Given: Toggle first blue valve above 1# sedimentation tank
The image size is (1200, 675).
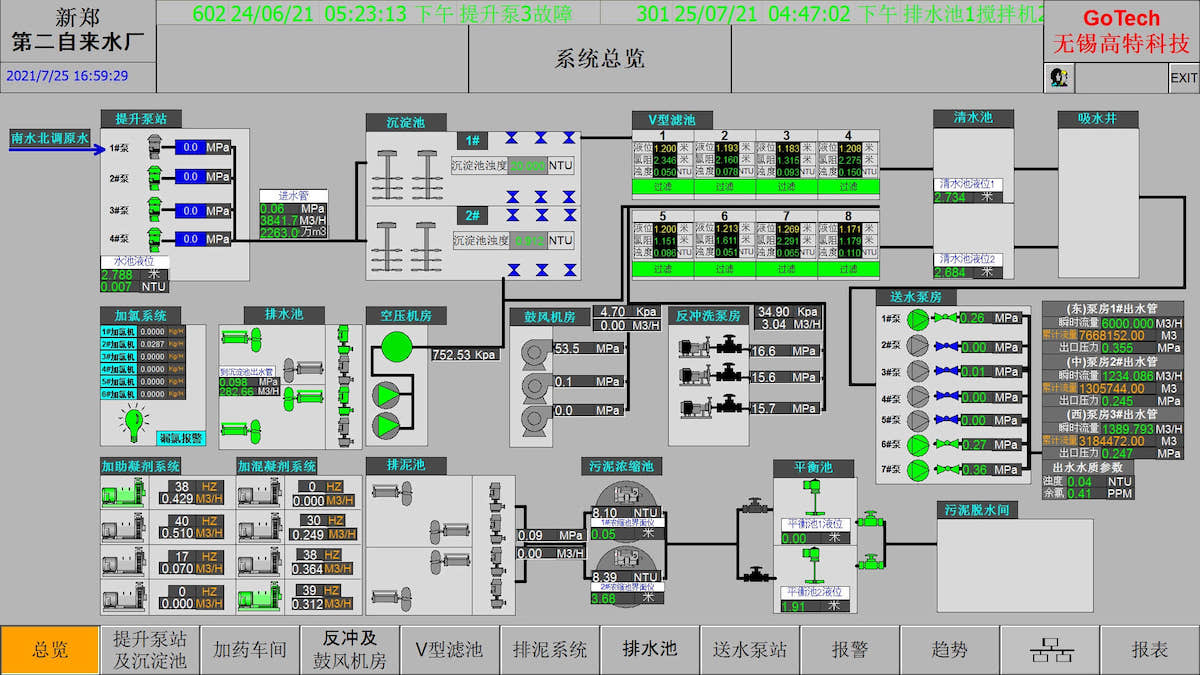Looking at the screenshot, I should (512, 139).
